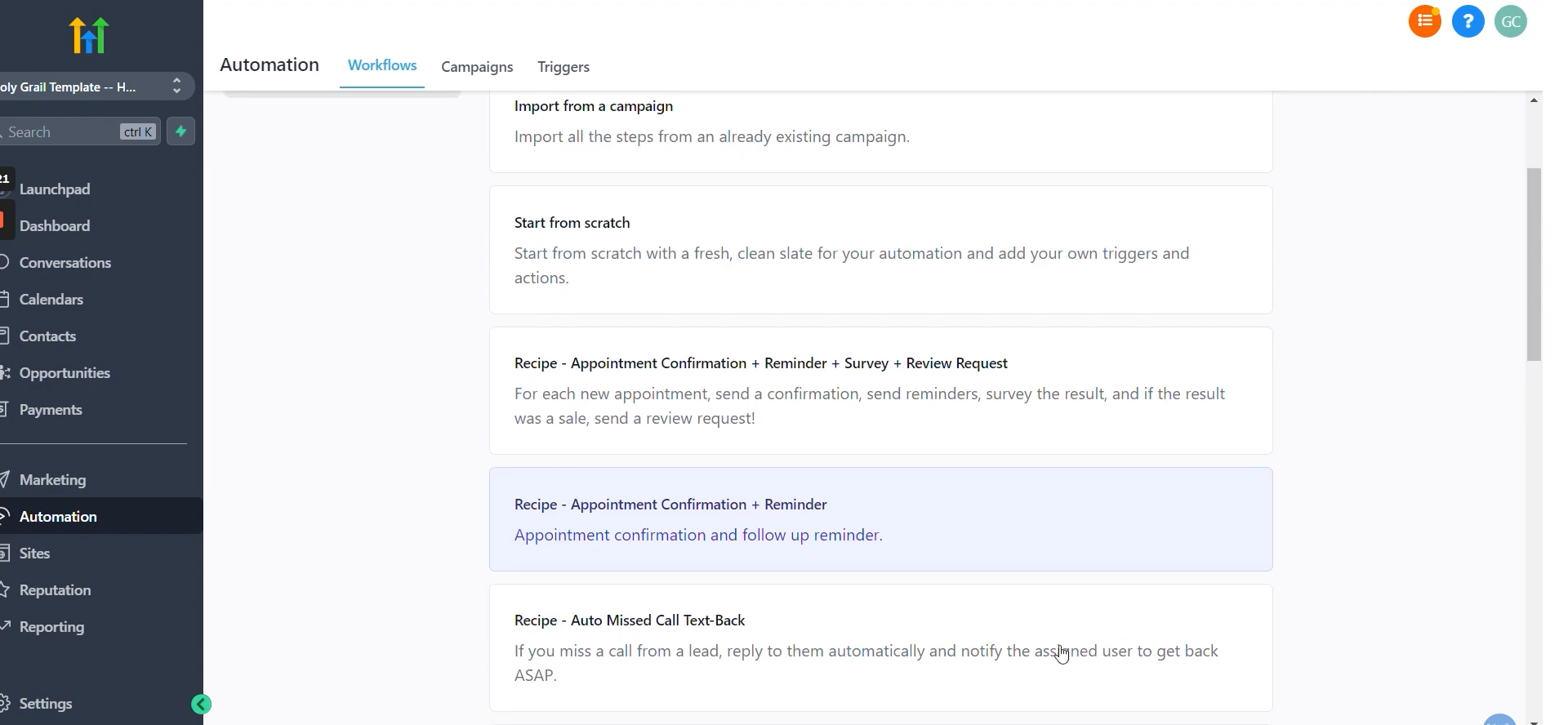This screenshot has height=725, width=1568.
Task: Open Automation in the sidebar
Action: (x=101, y=516)
